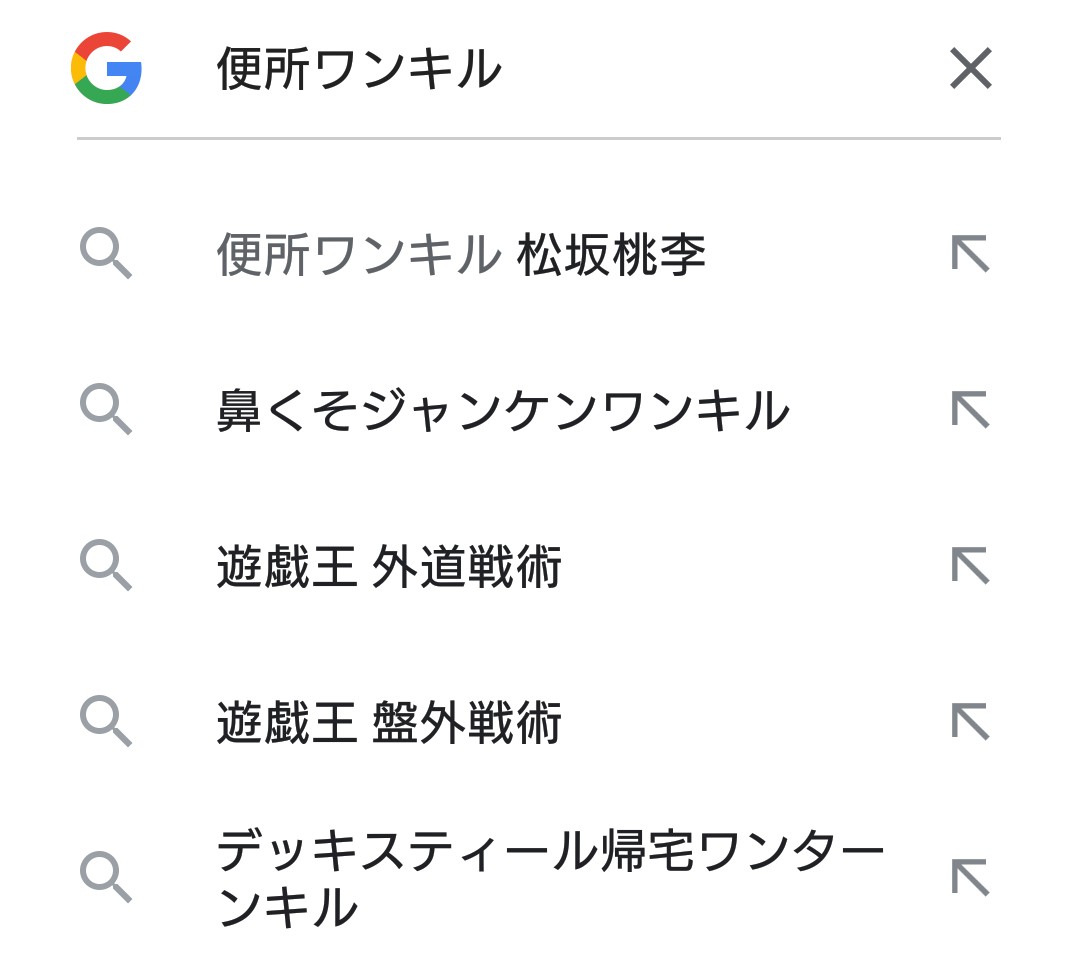Clear the search text with X

pos(970,69)
